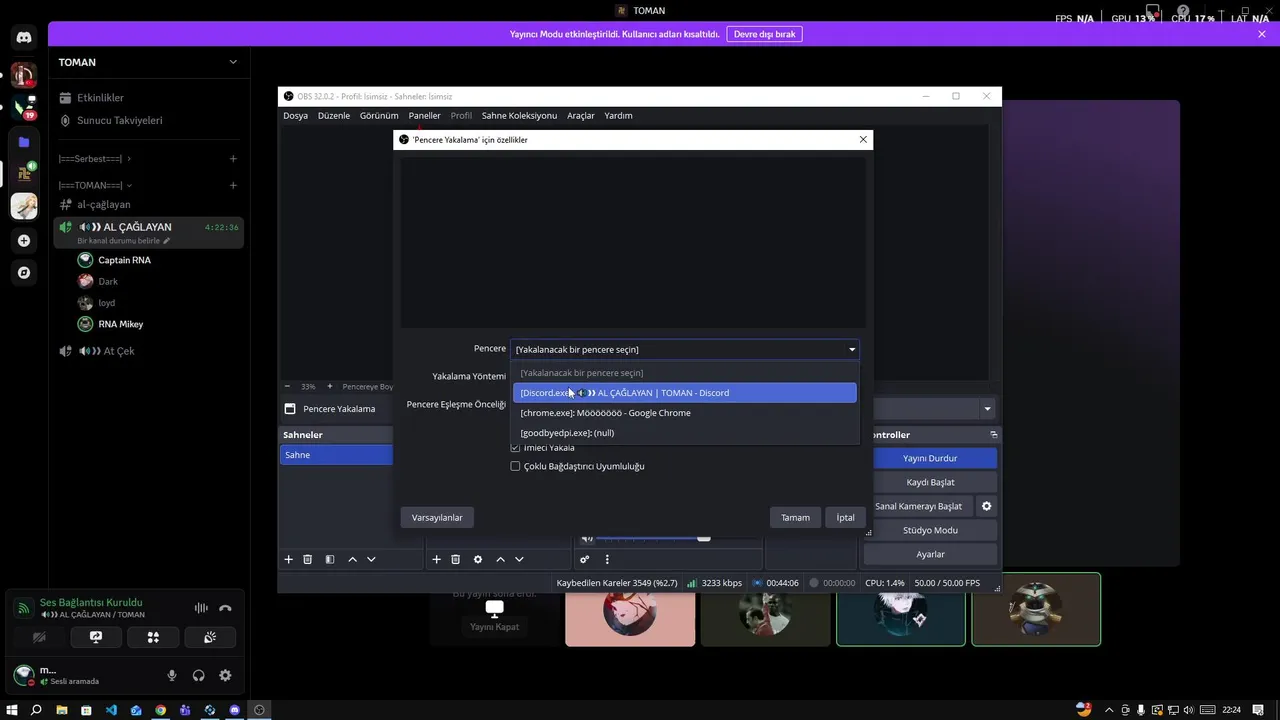Toggle İmleci Yakala checkbox
The image size is (1280, 720).
pyautogui.click(x=516, y=448)
